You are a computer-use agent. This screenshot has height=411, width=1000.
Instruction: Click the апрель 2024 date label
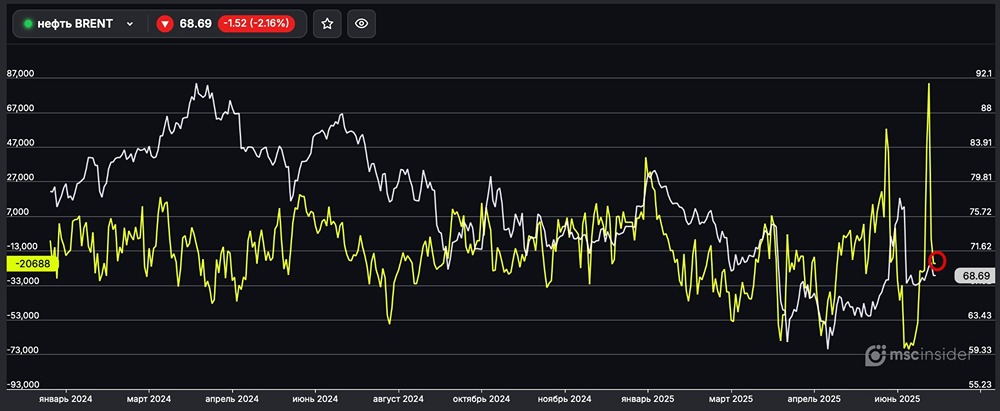click(x=232, y=399)
